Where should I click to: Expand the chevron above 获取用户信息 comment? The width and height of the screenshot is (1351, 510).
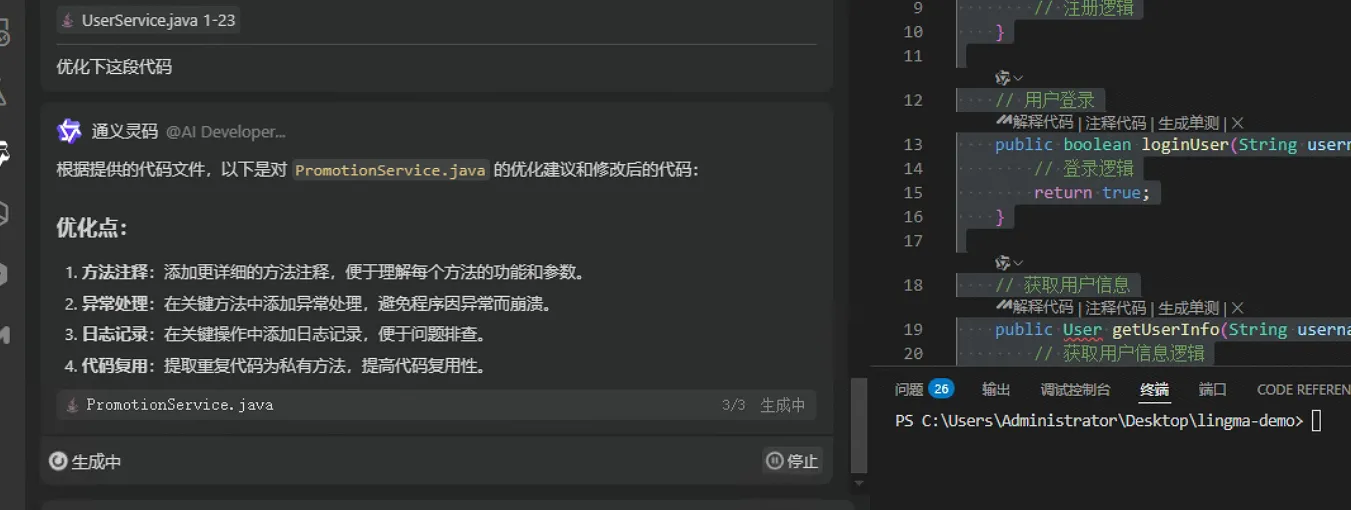pos(1018,263)
